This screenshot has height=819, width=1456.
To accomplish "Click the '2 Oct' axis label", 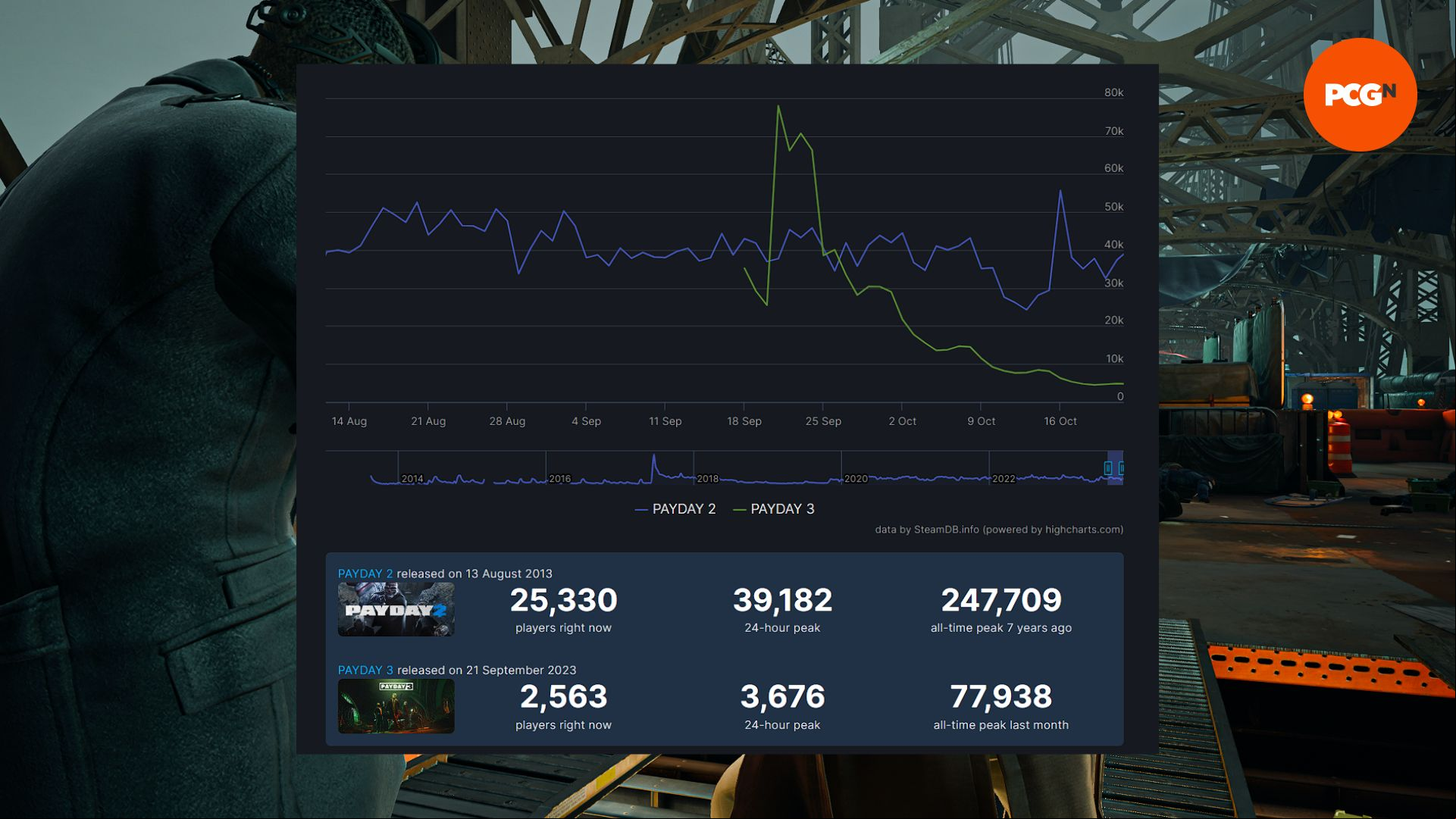I will [x=902, y=421].
